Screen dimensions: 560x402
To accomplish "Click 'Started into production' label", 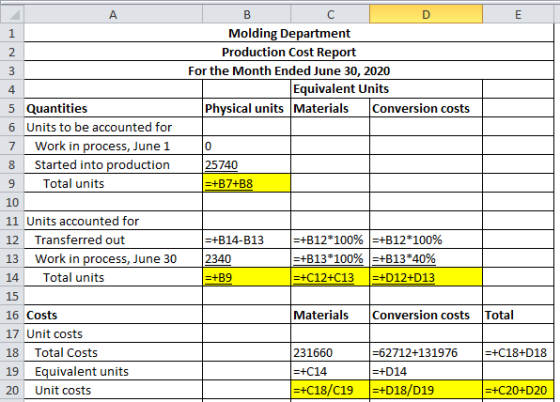I will pos(113,165).
